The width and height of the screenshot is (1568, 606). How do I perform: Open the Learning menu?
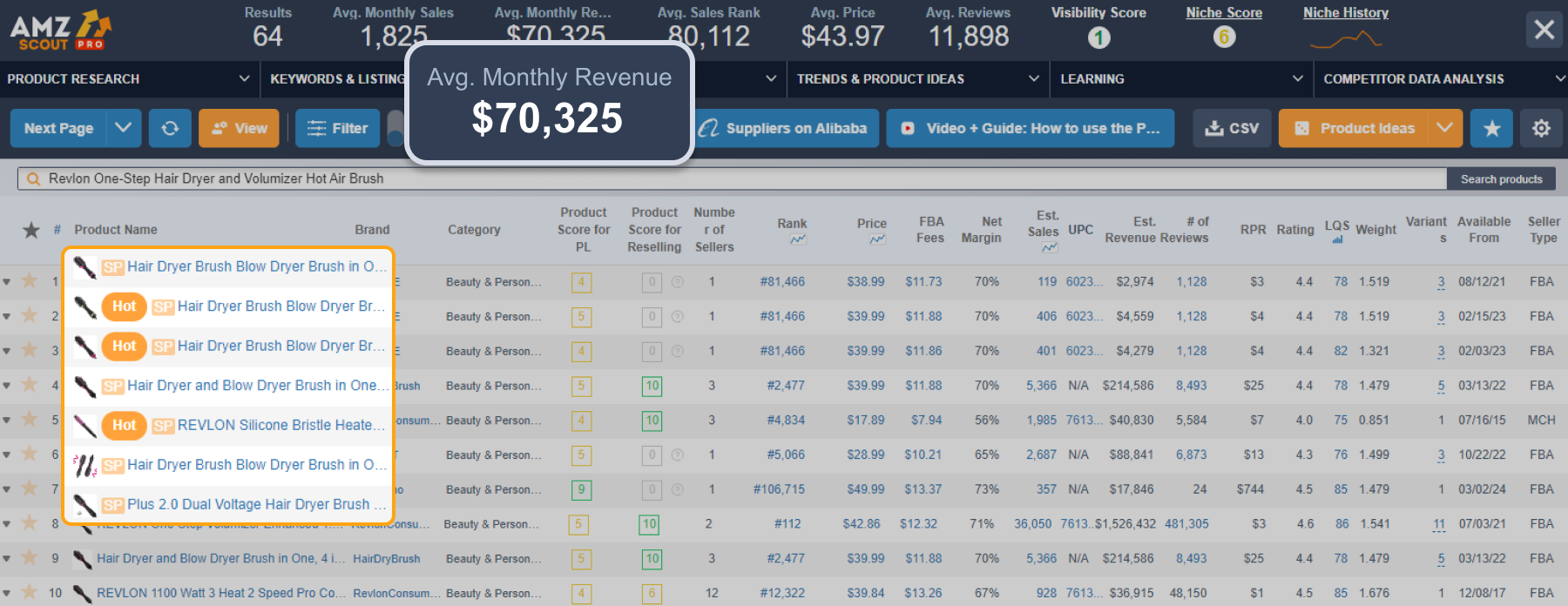1181,79
